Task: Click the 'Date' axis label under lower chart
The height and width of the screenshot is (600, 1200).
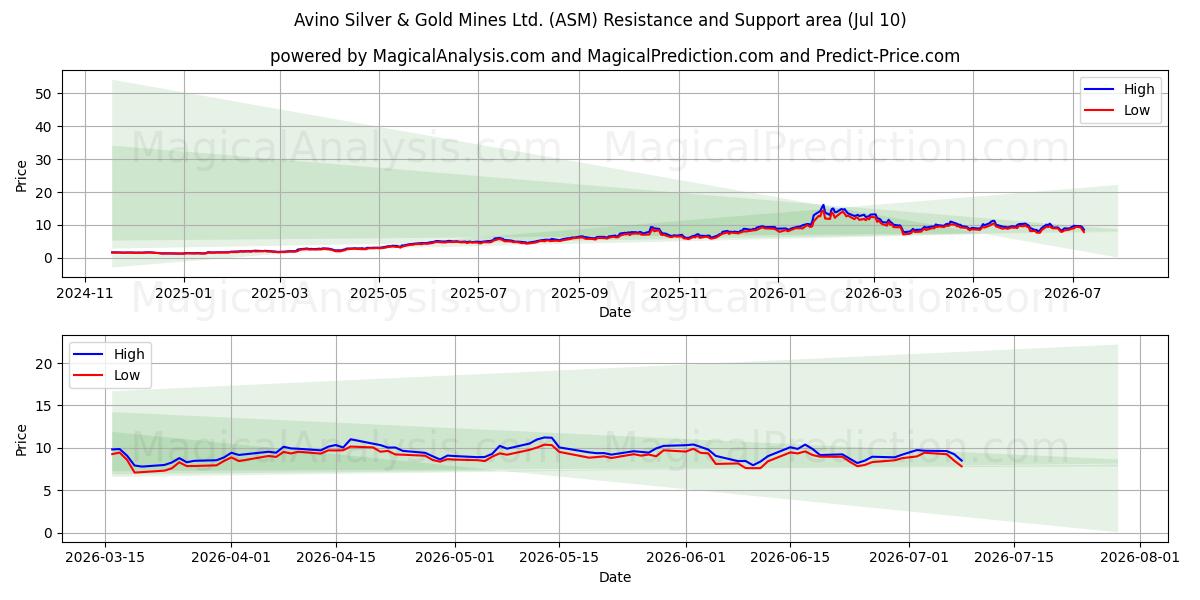Action: tap(615, 577)
